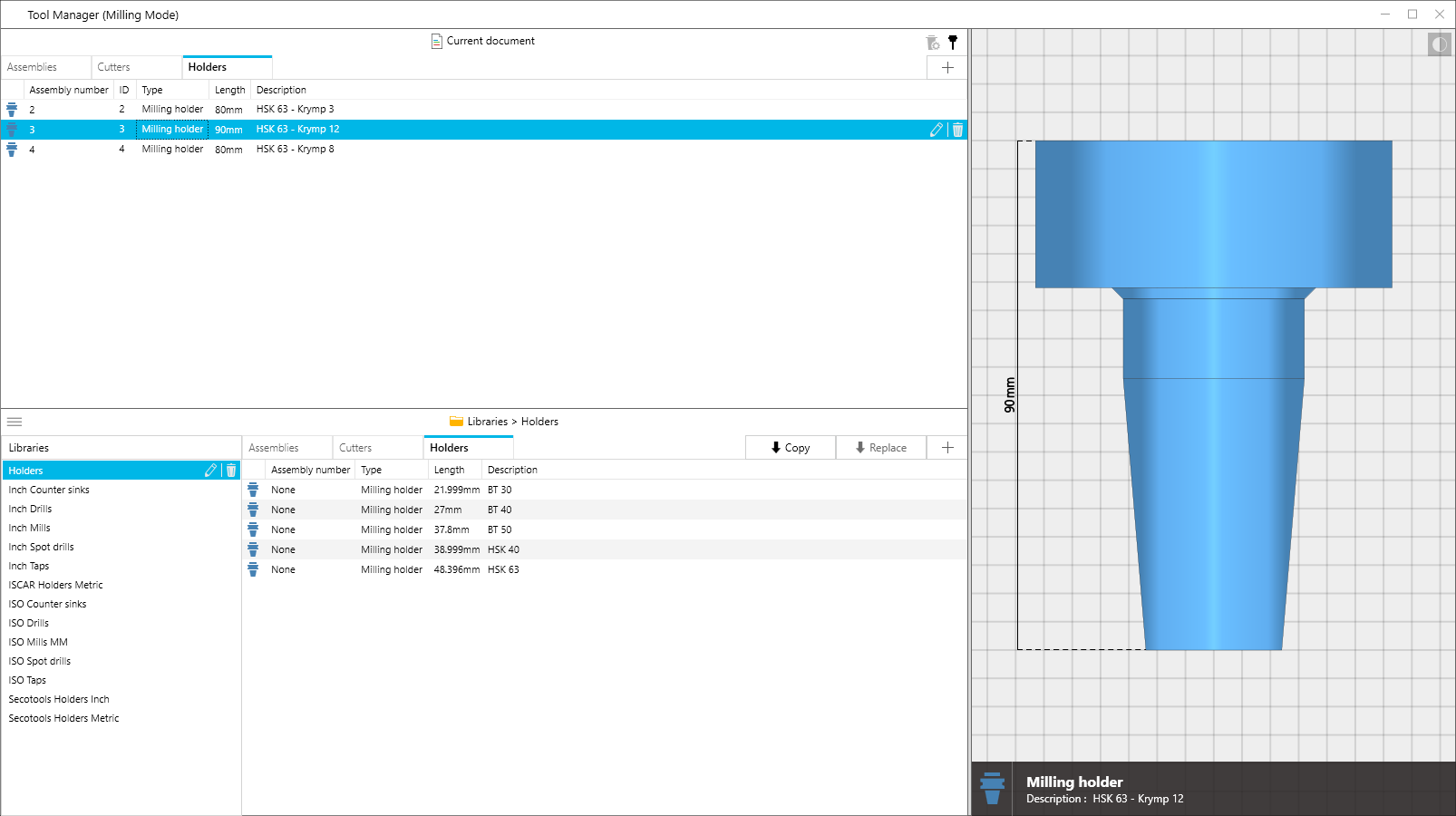
Task: Open the top Assemblies tab
Action: point(33,67)
